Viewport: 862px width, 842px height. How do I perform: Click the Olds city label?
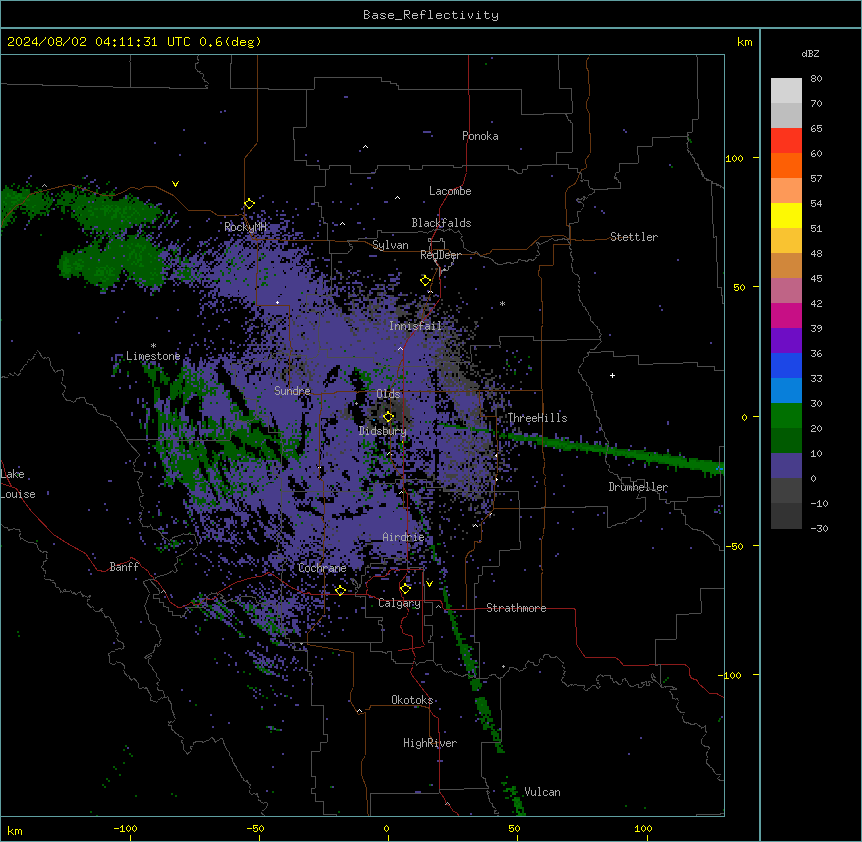point(388,394)
